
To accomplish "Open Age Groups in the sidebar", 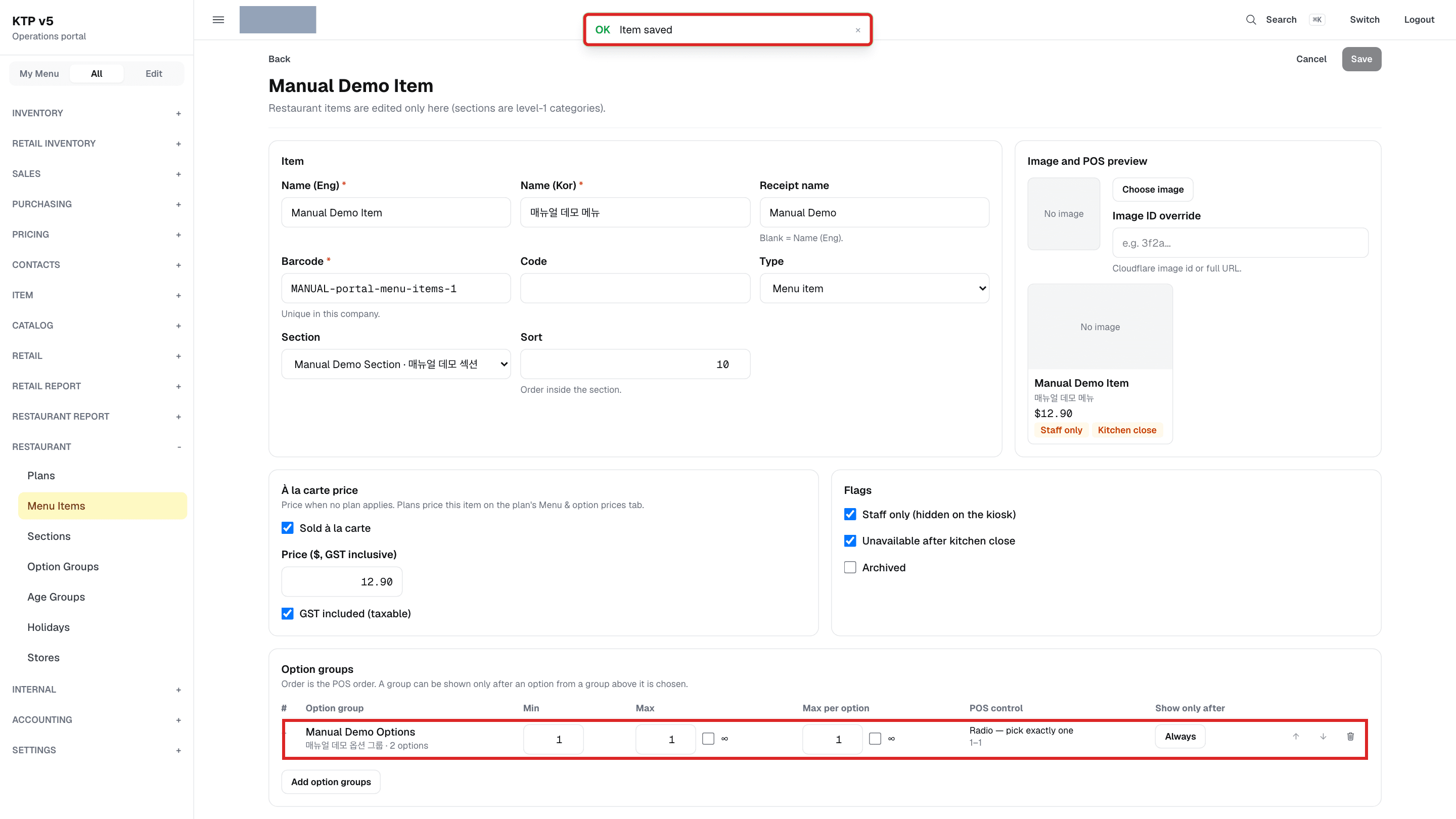I will click(102, 597).
